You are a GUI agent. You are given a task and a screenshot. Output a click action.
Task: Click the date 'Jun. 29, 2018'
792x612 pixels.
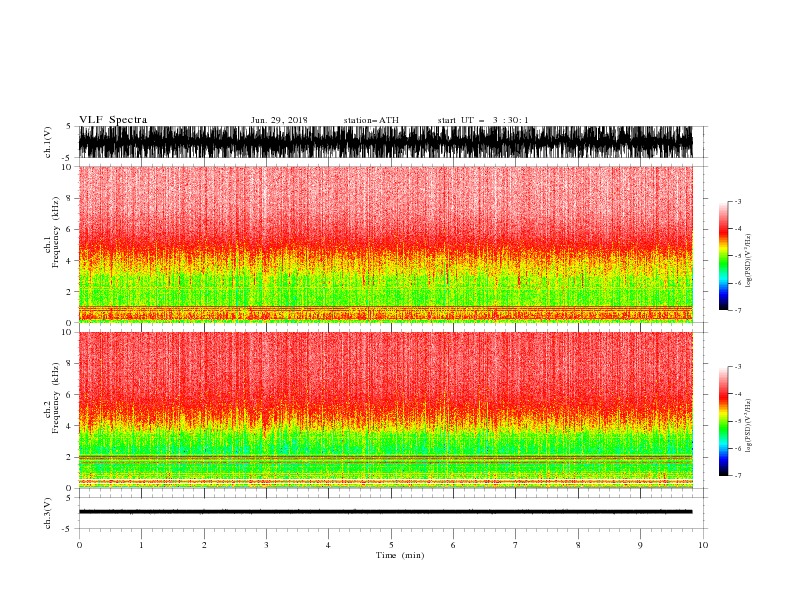279,120
